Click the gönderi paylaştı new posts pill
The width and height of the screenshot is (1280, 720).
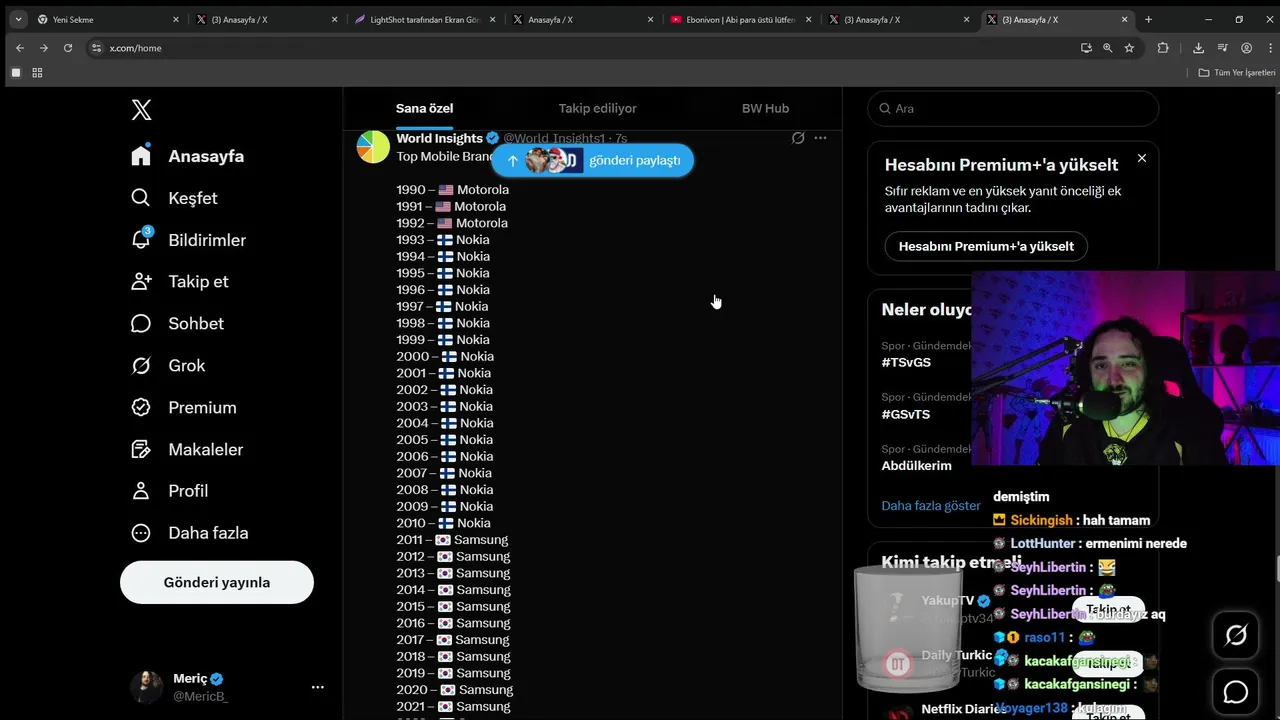[592, 160]
